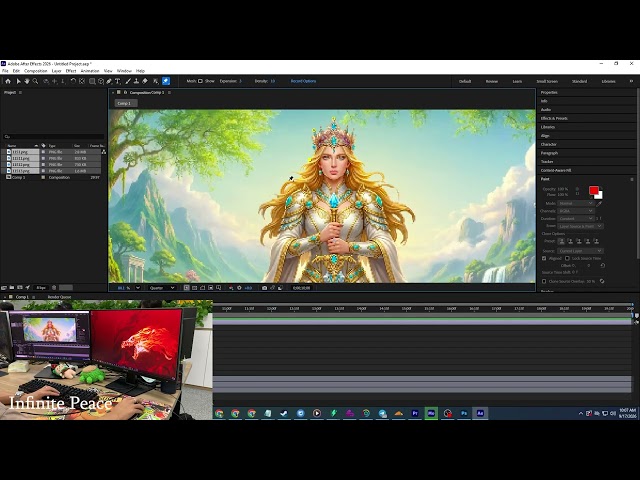
Task: Enable Clone Source Overlay checkbox
Action: (x=544, y=281)
